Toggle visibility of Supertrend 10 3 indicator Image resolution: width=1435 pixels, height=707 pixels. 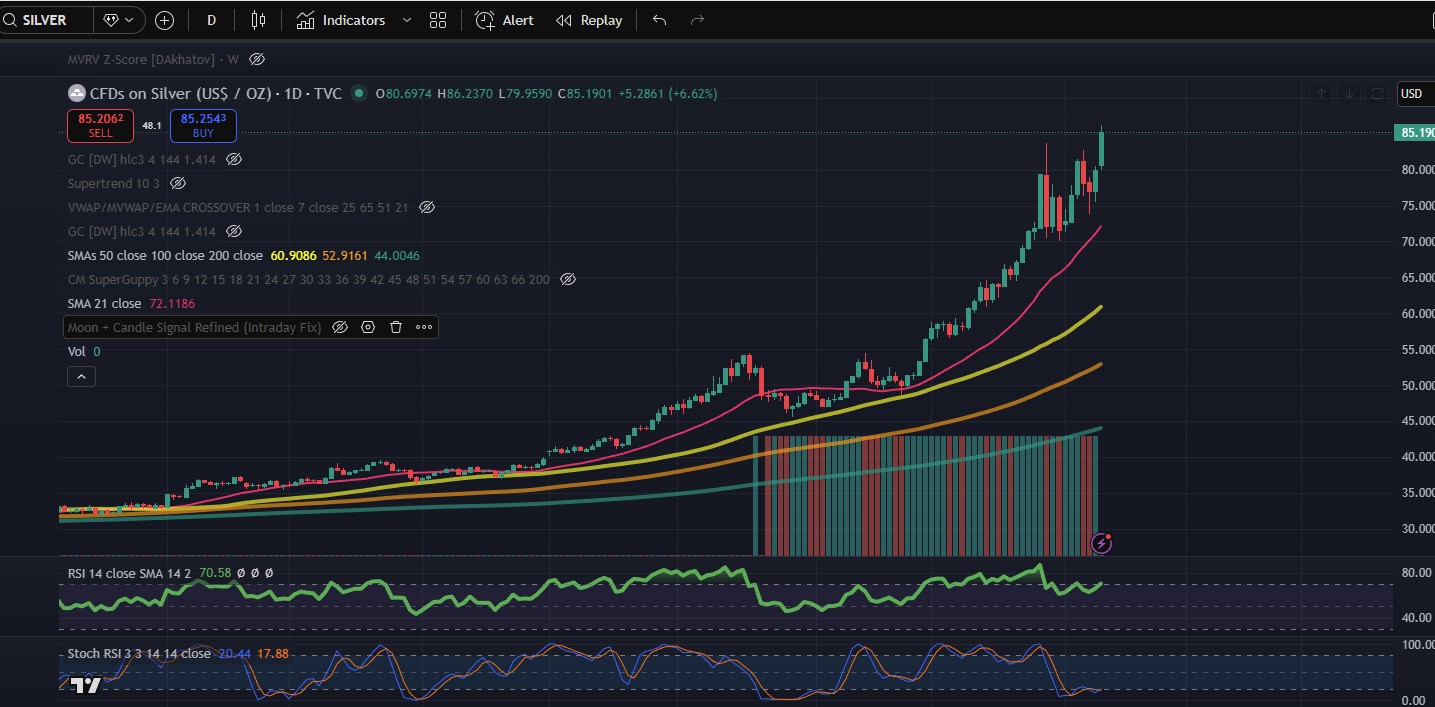point(178,183)
